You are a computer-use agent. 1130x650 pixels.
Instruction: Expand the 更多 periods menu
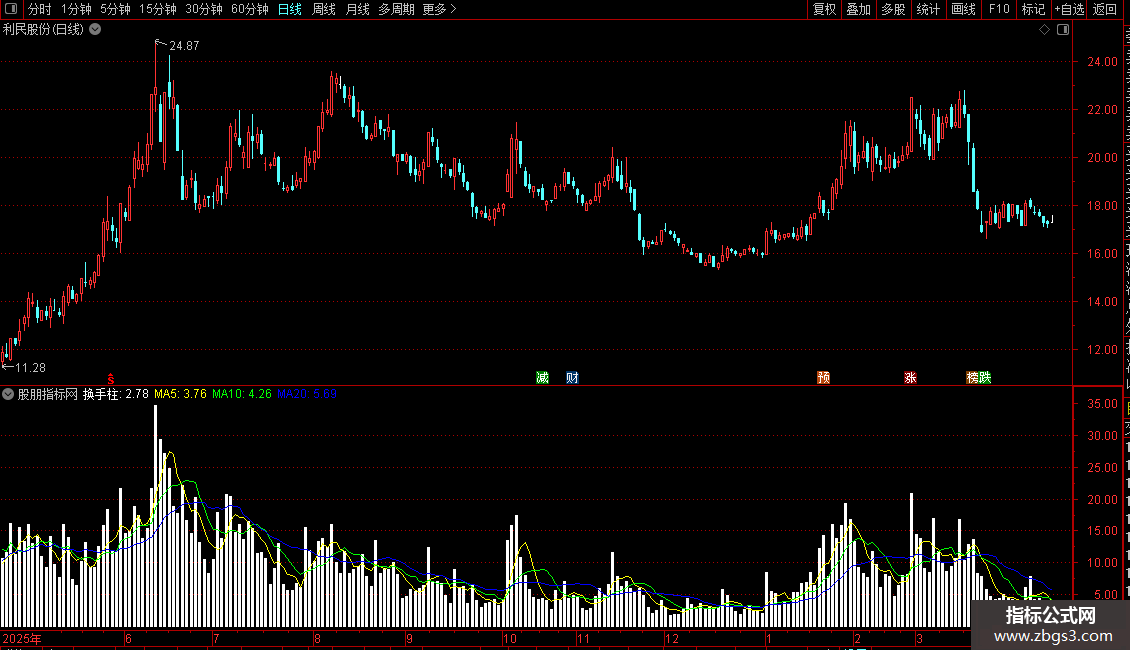(x=439, y=9)
